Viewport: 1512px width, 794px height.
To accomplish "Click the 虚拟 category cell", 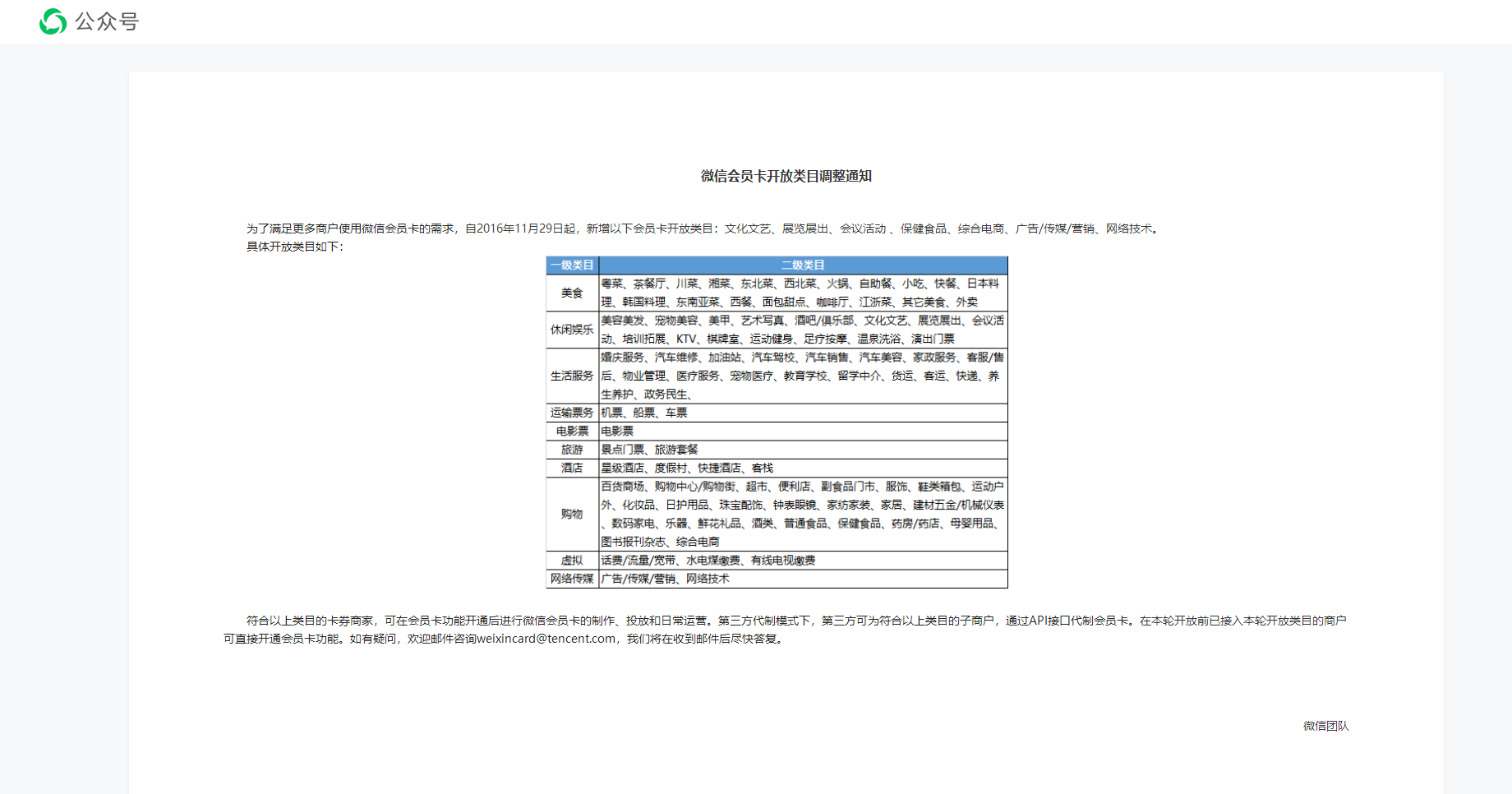I will pyautogui.click(x=572, y=561).
